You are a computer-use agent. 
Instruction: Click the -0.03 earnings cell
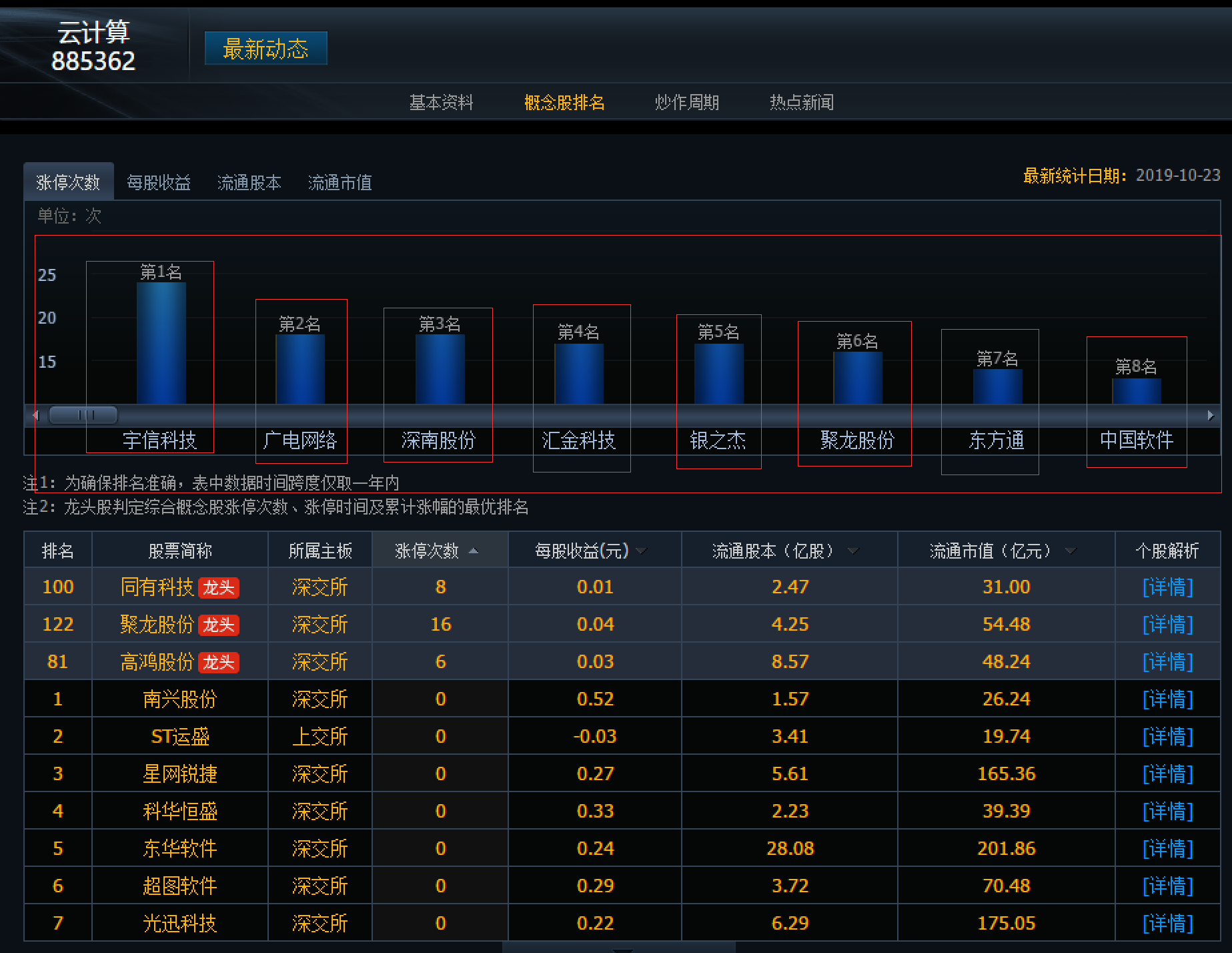pos(595,737)
